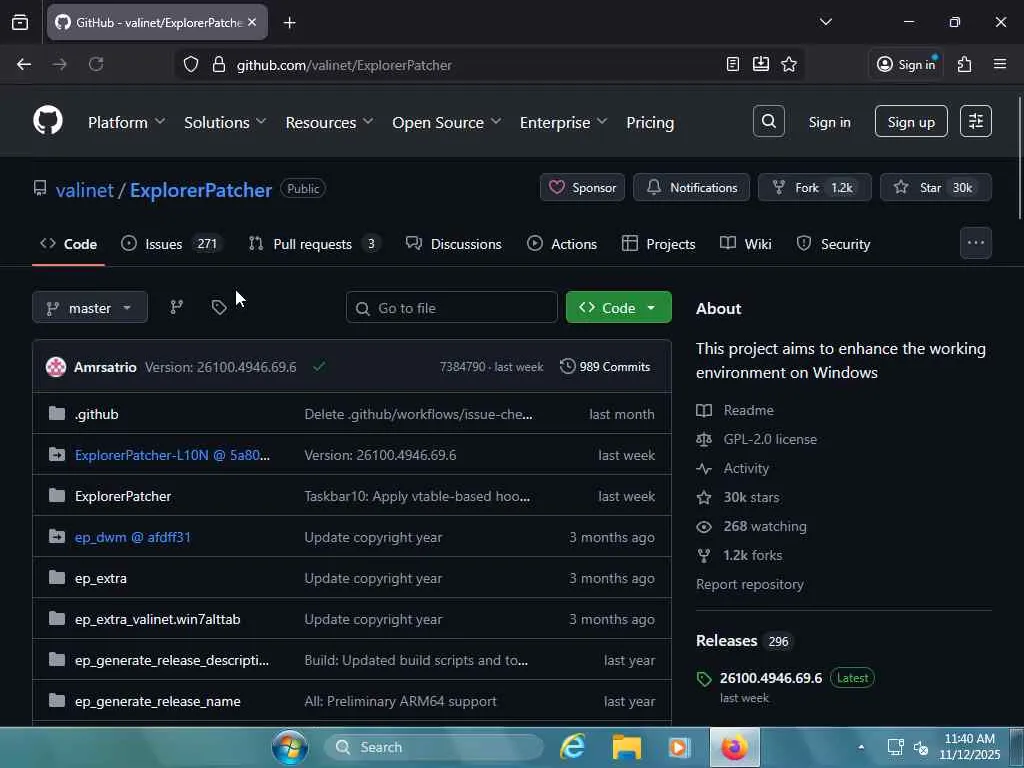The width and height of the screenshot is (1024, 768).
Task: Open Firefox recent browsing tab overview icon
Action: click(20, 23)
